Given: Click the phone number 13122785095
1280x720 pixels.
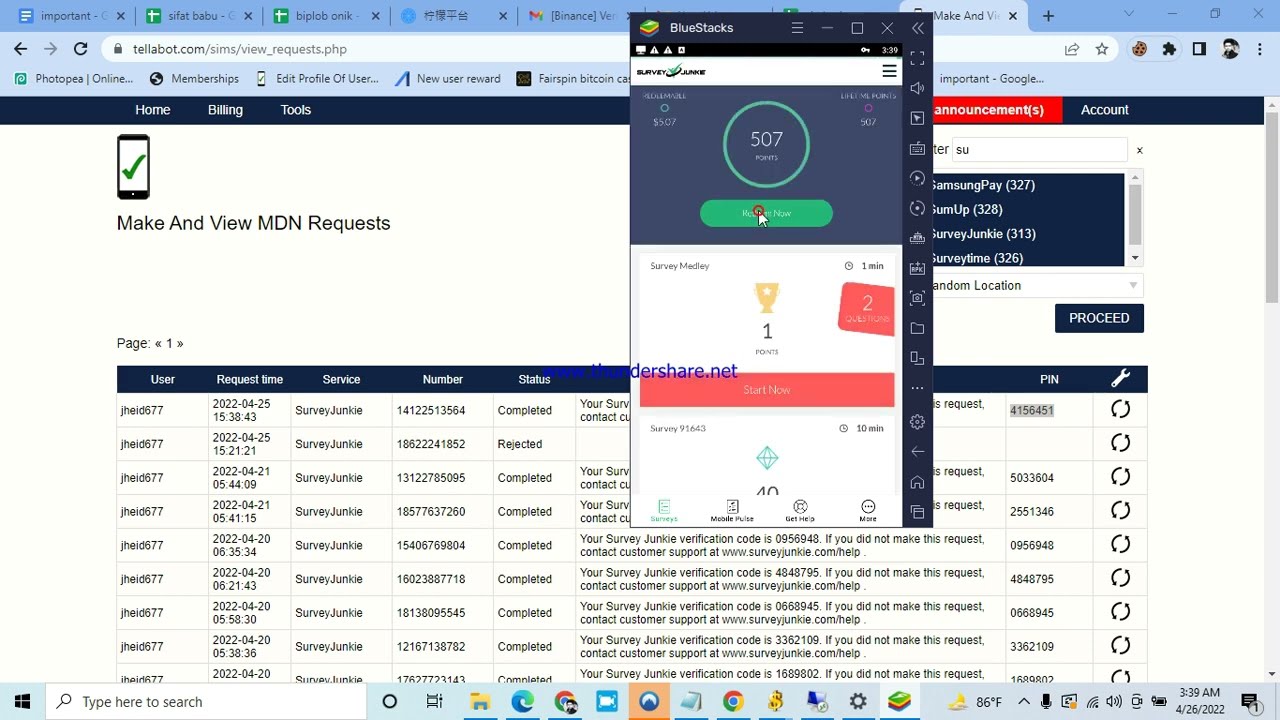Looking at the screenshot, I should click(431, 478).
